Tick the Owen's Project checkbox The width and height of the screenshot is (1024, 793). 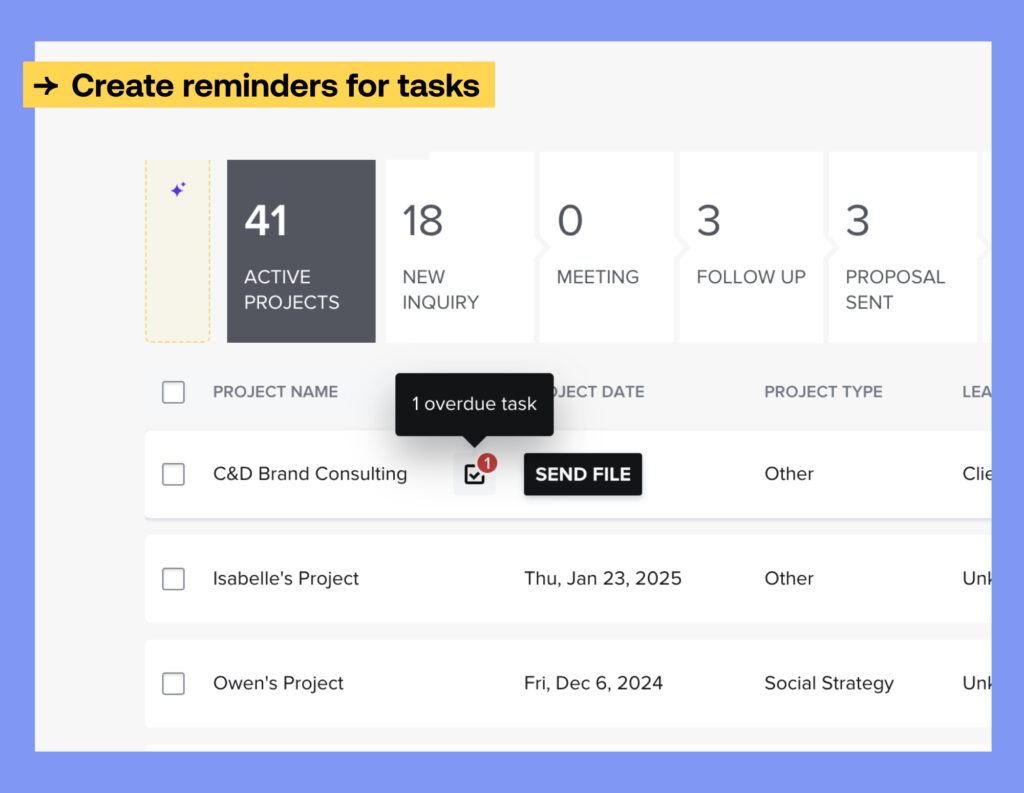pyautogui.click(x=173, y=684)
